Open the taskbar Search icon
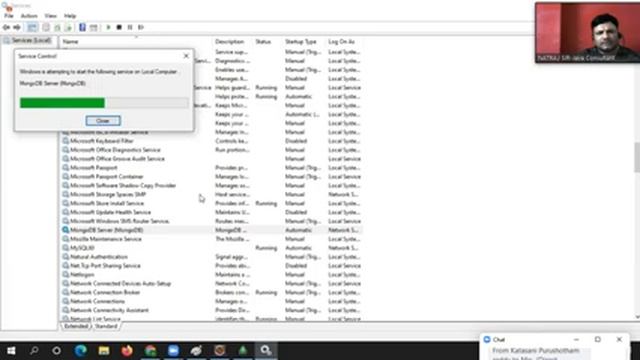 point(34,351)
